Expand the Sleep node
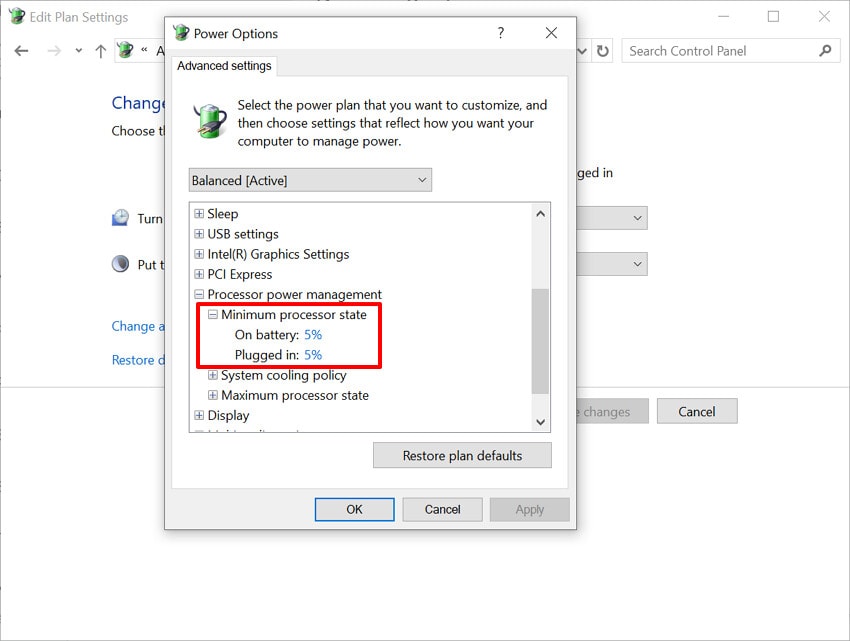The width and height of the screenshot is (850, 641). [x=199, y=214]
